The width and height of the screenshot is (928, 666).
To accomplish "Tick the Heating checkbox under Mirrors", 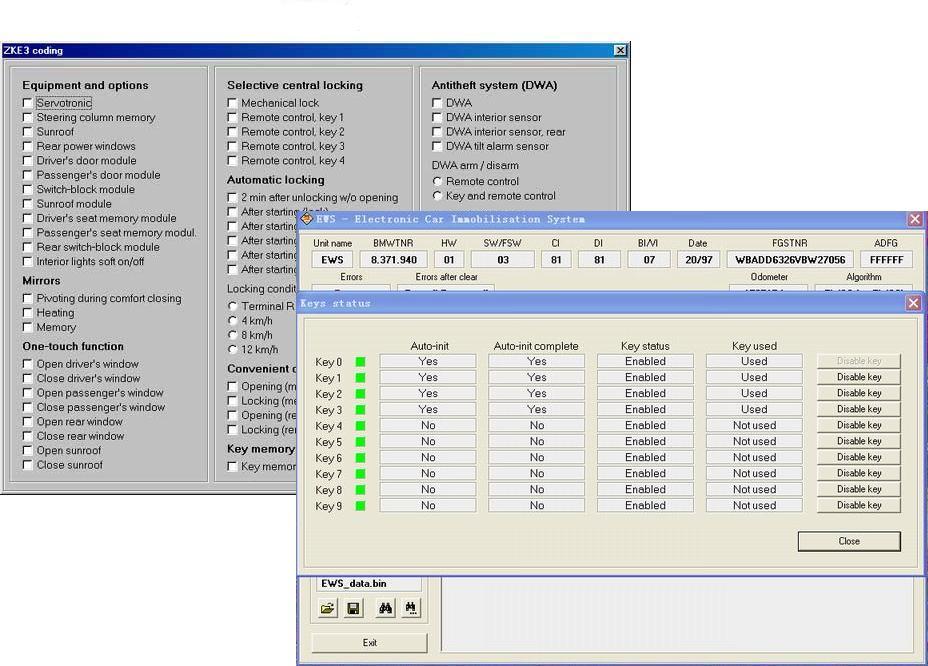I will point(27,313).
